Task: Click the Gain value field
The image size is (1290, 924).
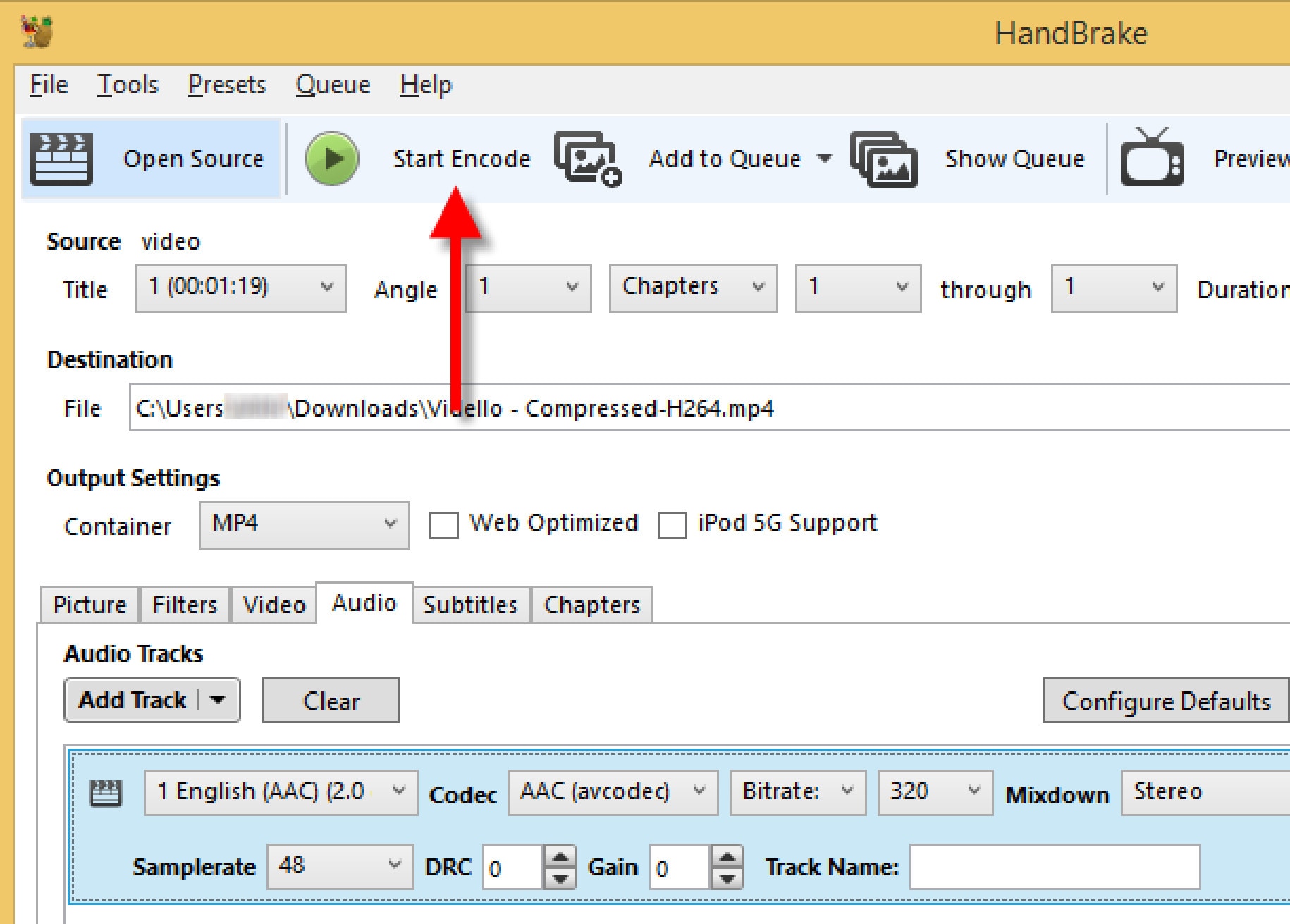Action: pos(680,867)
